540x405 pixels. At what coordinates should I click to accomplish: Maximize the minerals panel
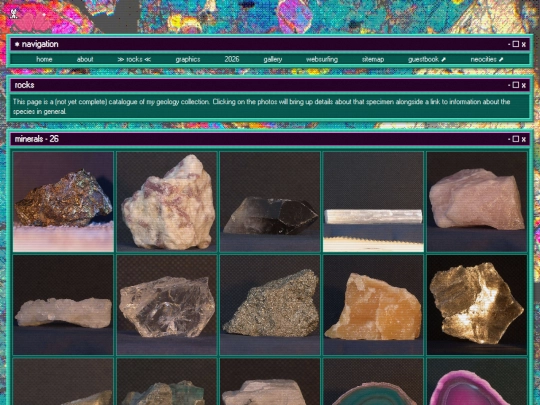516,139
